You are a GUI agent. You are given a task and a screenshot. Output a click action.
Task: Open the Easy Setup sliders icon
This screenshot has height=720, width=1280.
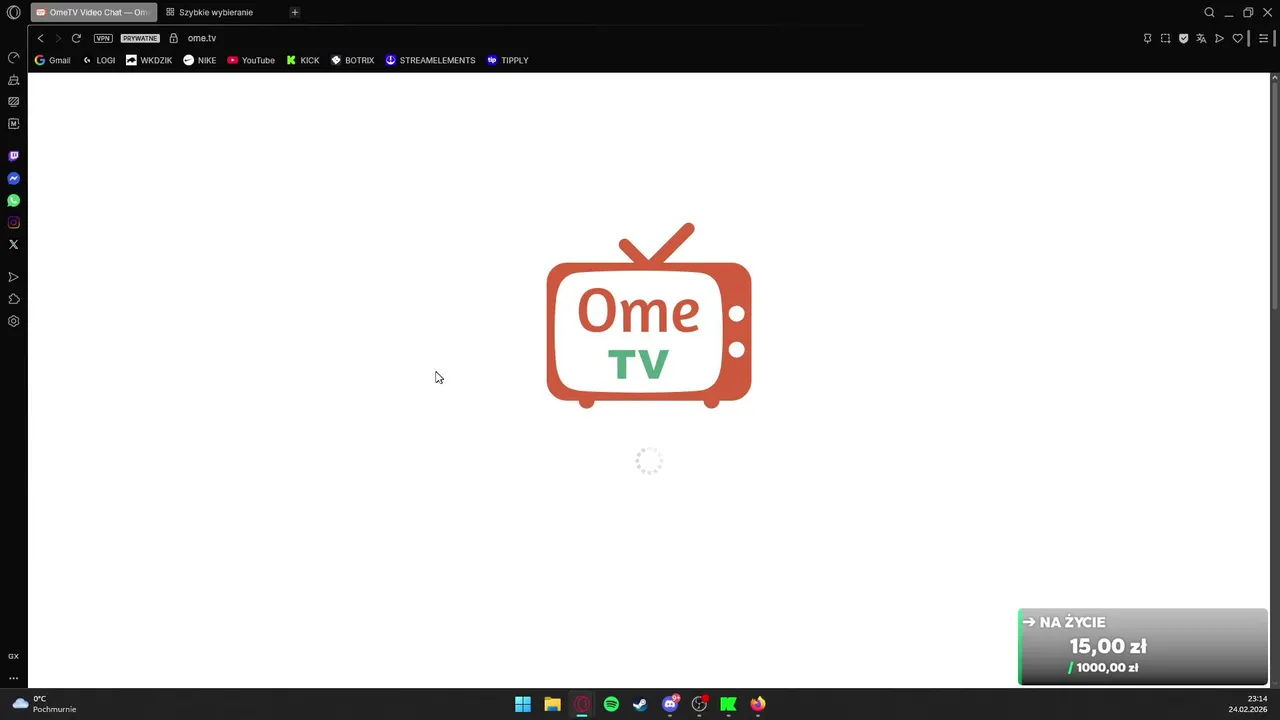(x=1263, y=38)
